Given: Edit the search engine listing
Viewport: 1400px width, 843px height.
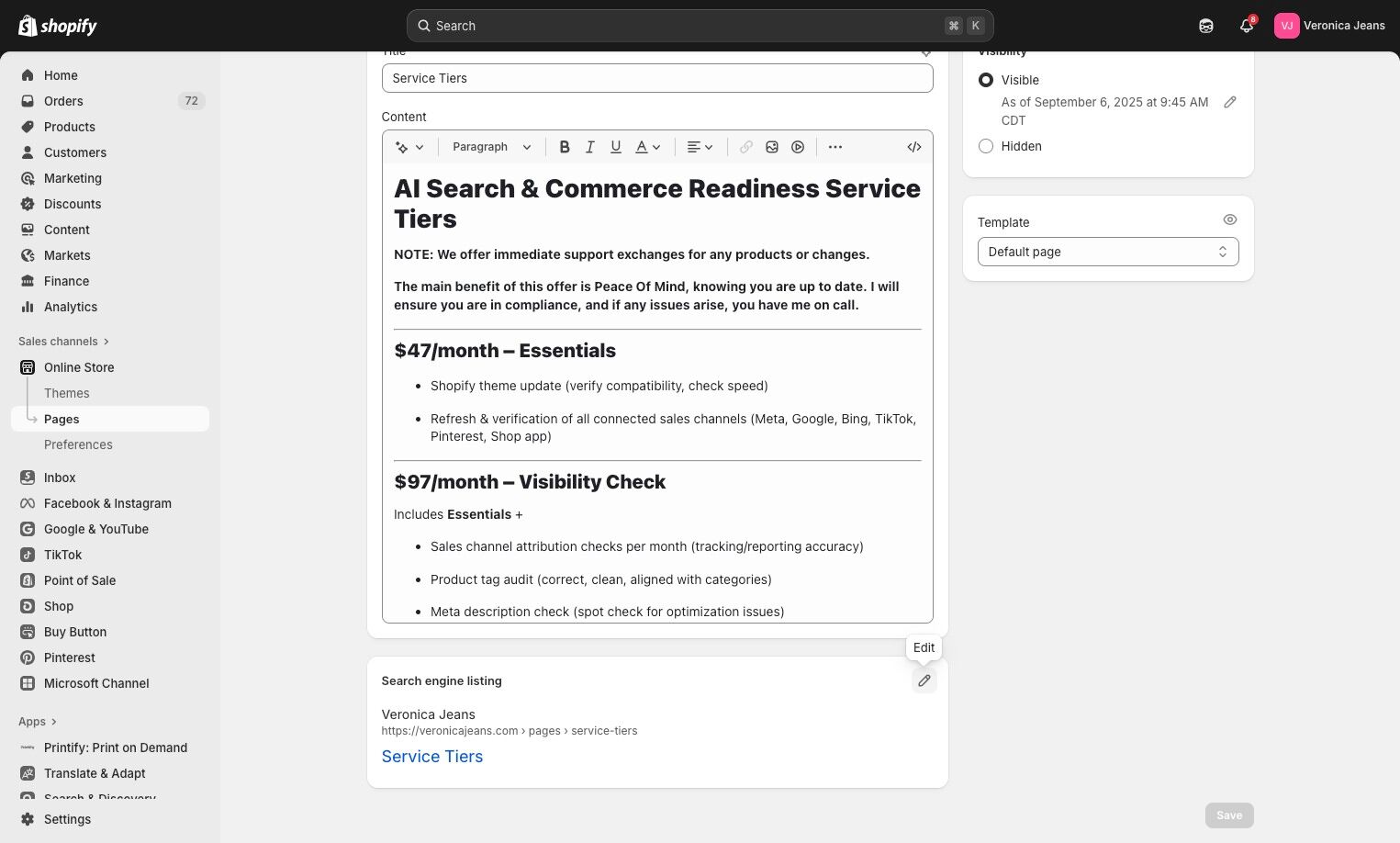Looking at the screenshot, I should coord(924,680).
